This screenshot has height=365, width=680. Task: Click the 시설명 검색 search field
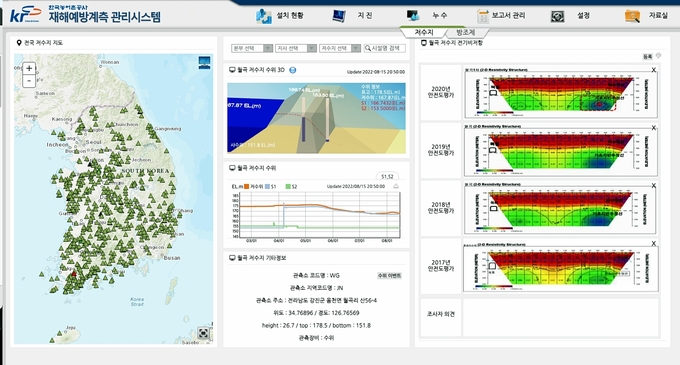pos(385,48)
